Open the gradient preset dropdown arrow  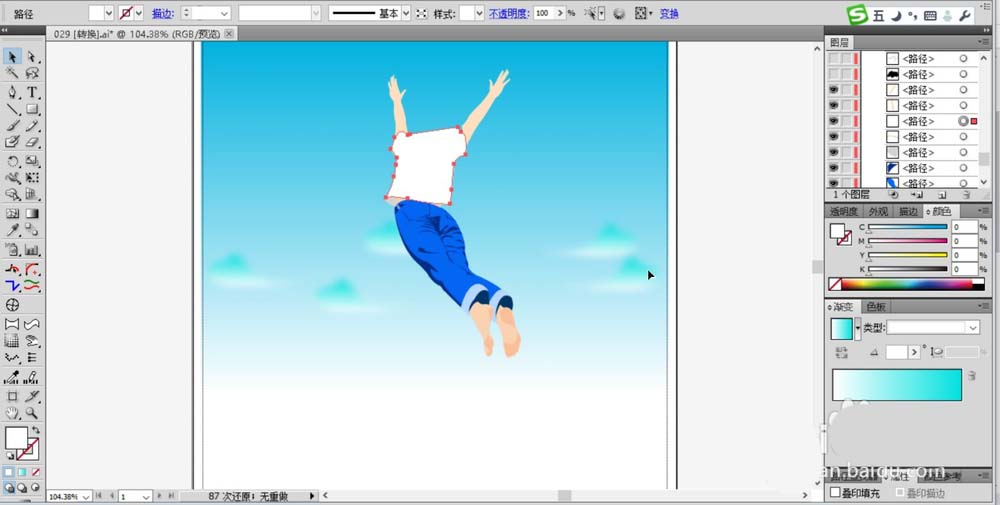858,329
